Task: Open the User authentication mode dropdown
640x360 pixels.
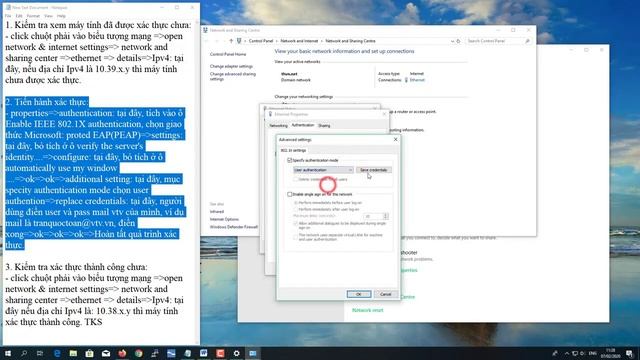Action: pos(323,170)
